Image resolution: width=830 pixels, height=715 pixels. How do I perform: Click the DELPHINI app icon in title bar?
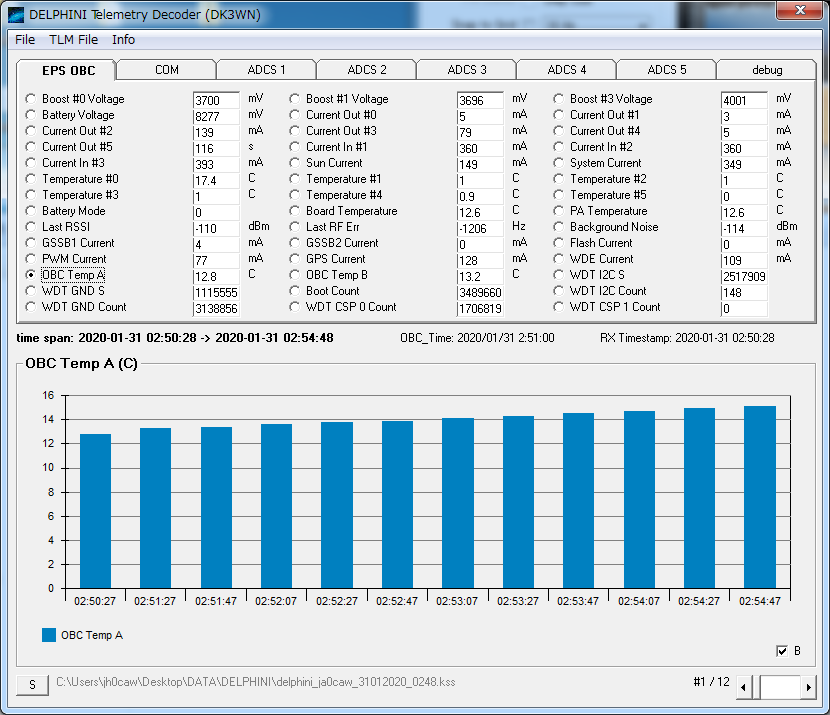point(16,14)
